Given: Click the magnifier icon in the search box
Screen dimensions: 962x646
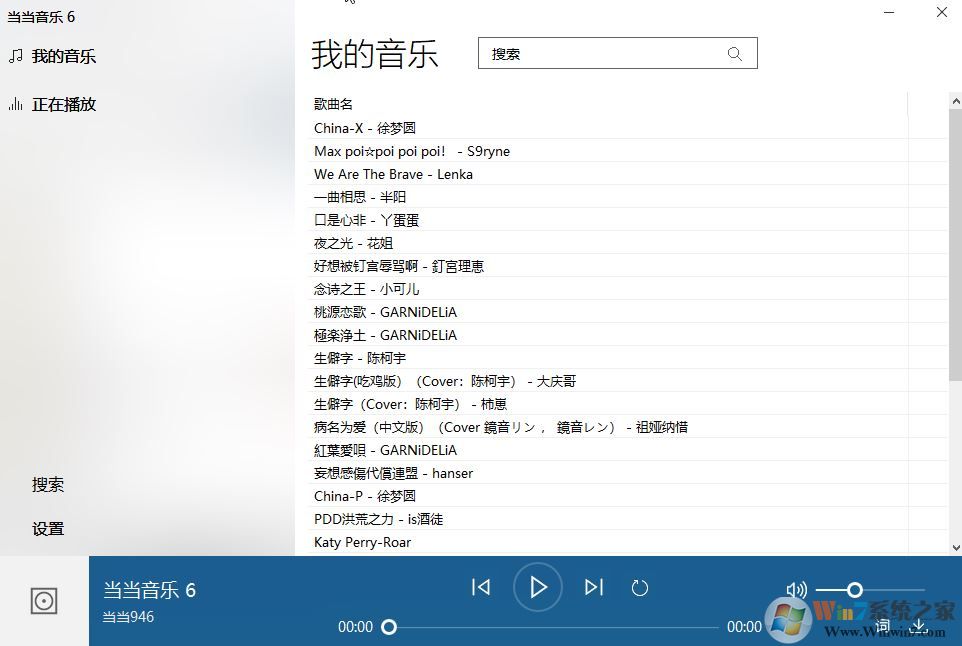Looking at the screenshot, I should [x=734, y=53].
